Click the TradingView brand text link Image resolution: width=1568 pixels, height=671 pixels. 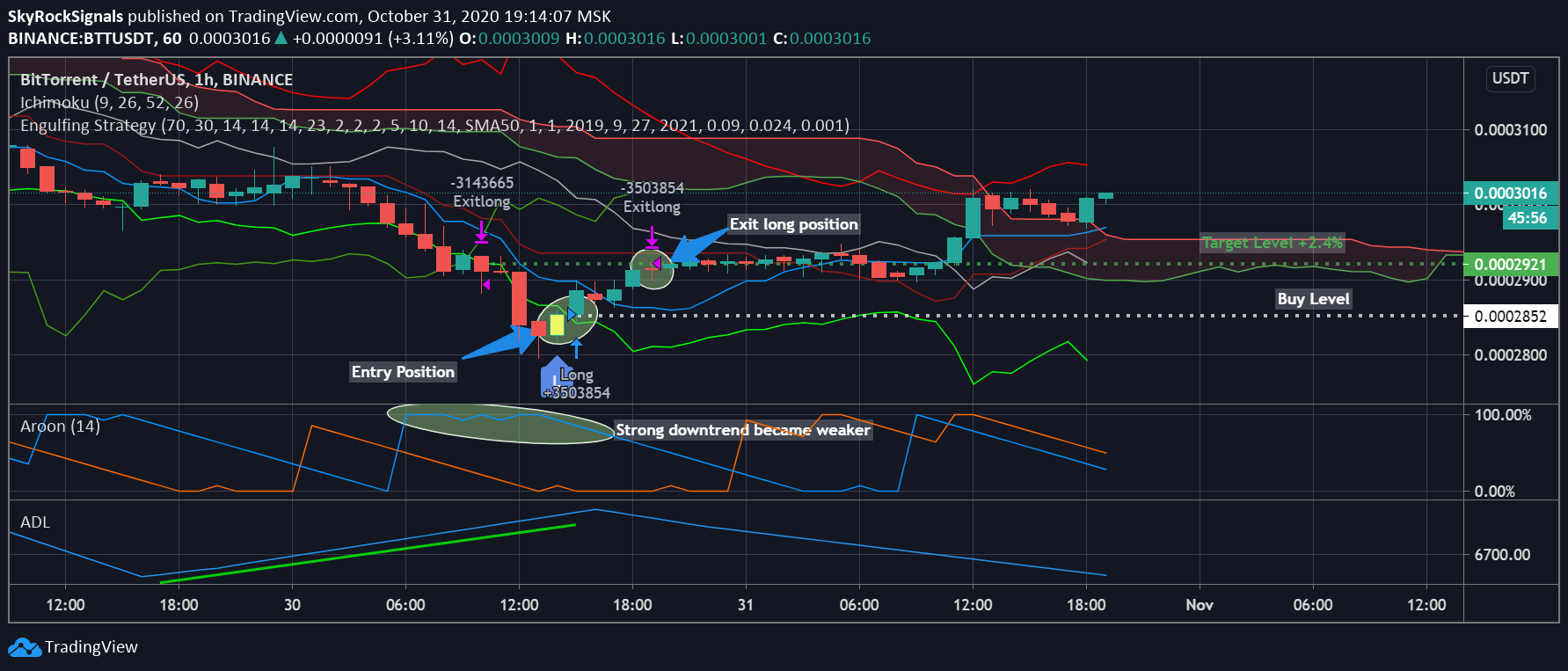pyautogui.click(x=91, y=647)
